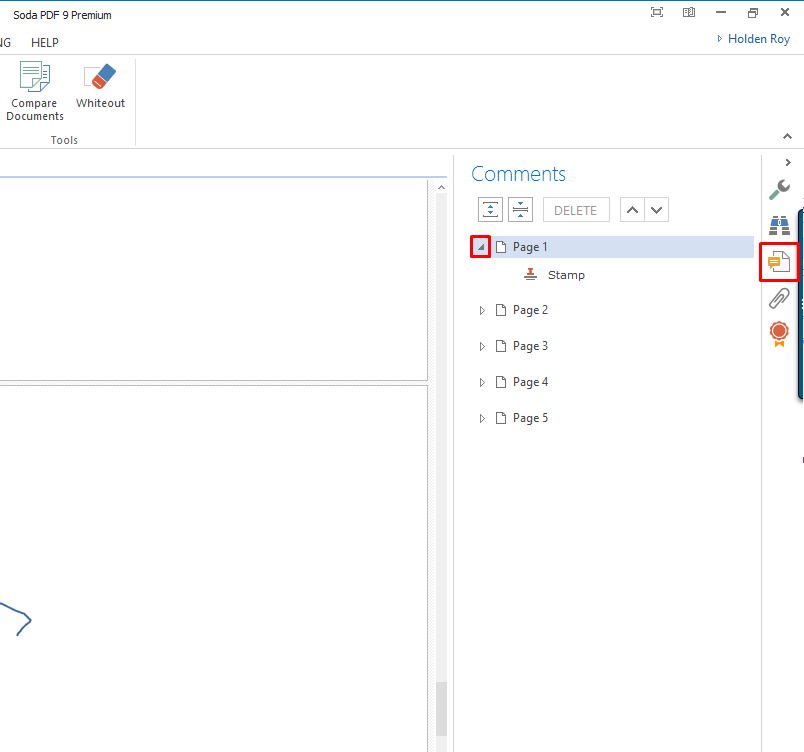The image size is (804, 752).
Task: Collapse the right sidebar with the arrow
Action: point(788,162)
